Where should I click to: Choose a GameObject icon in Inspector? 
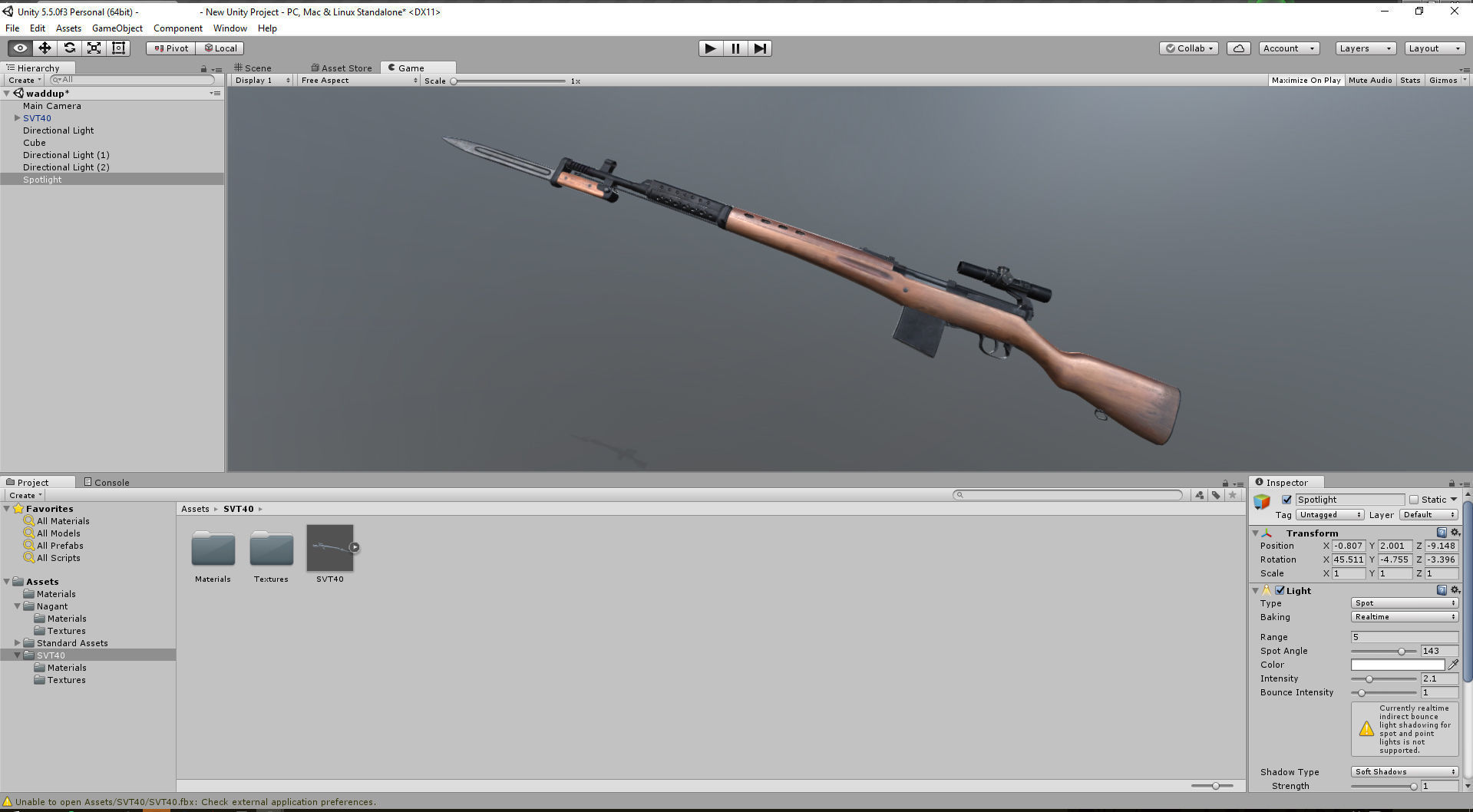pyautogui.click(x=1263, y=502)
